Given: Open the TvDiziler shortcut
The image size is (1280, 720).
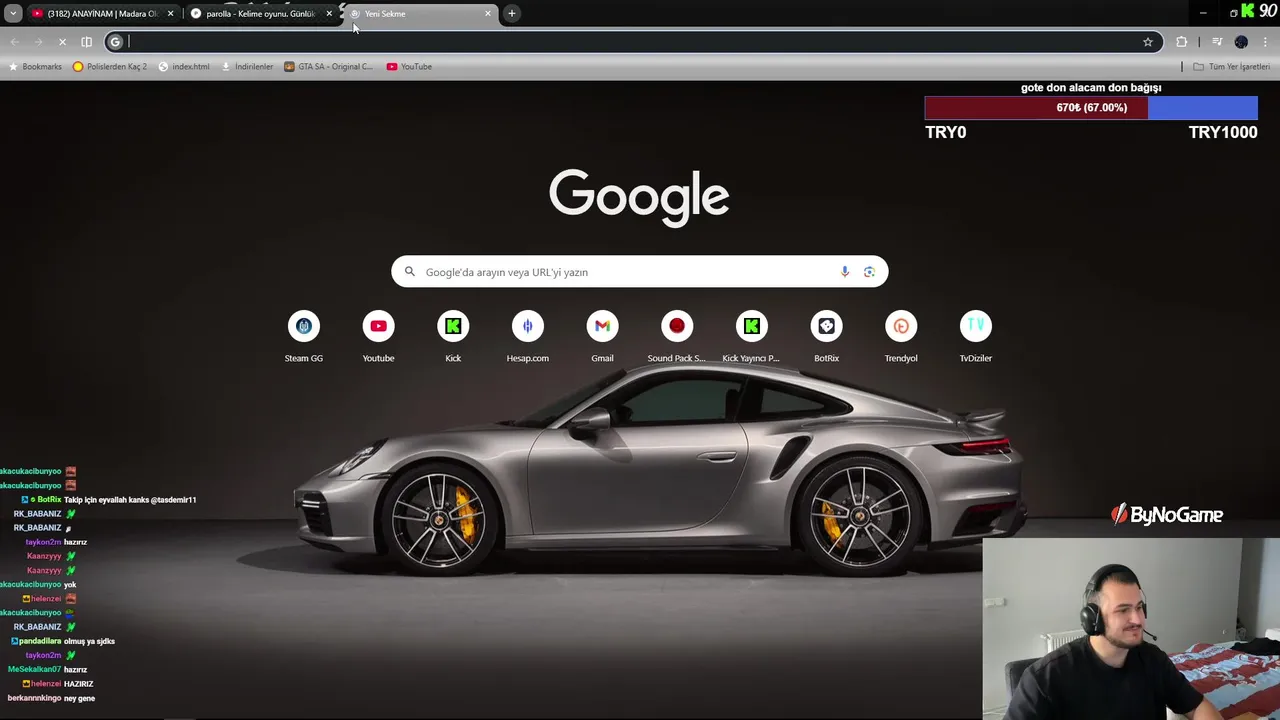Looking at the screenshot, I should pyautogui.click(x=976, y=337).
